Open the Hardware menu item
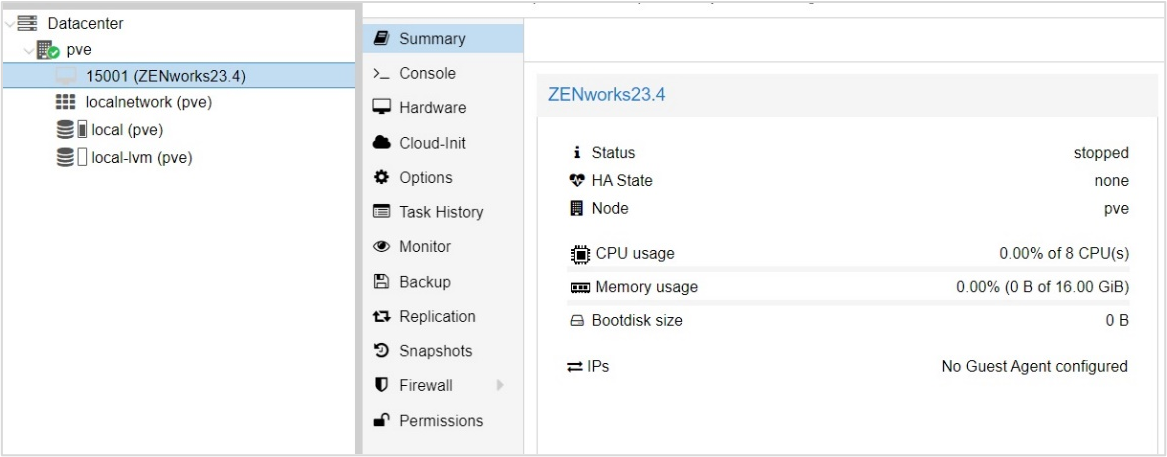1167x457 pixels. click(432, 108)
